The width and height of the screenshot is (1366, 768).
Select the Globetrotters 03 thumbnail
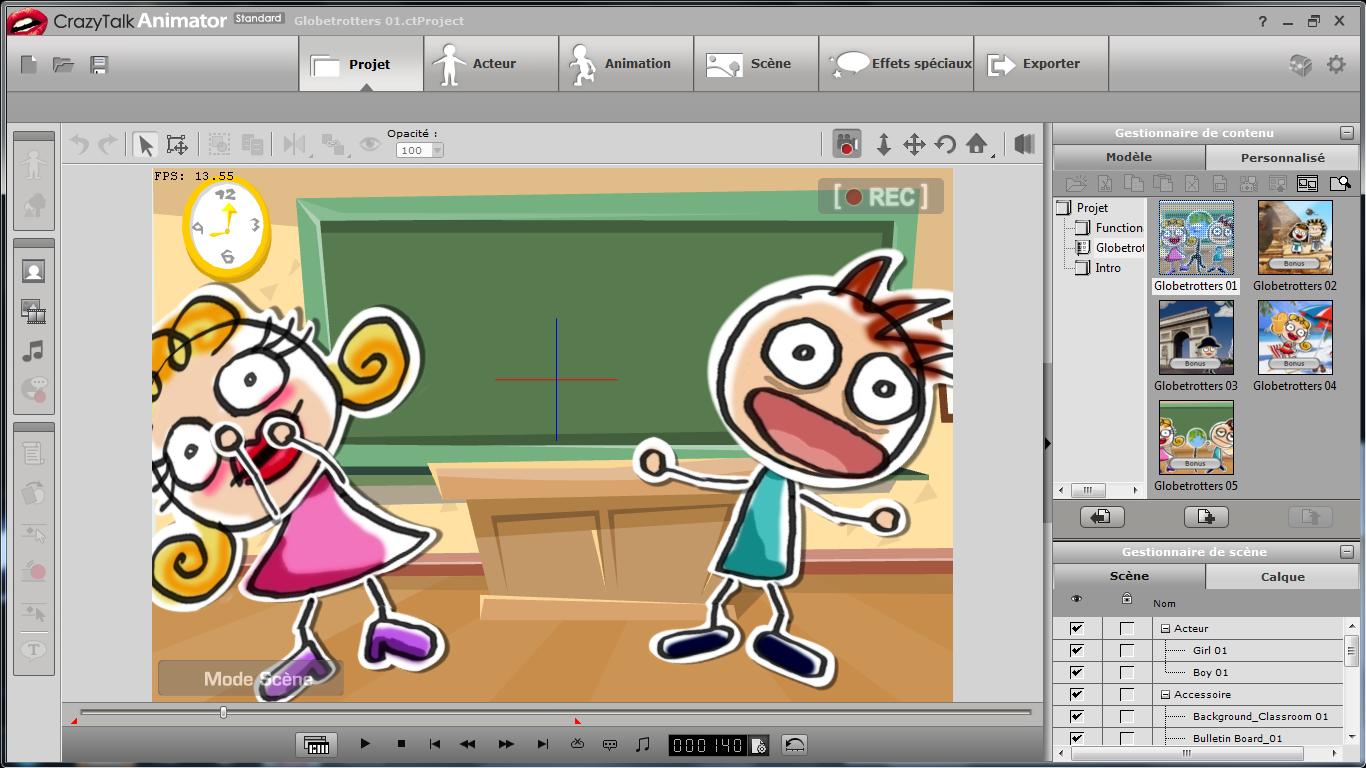click(1196, 338)
